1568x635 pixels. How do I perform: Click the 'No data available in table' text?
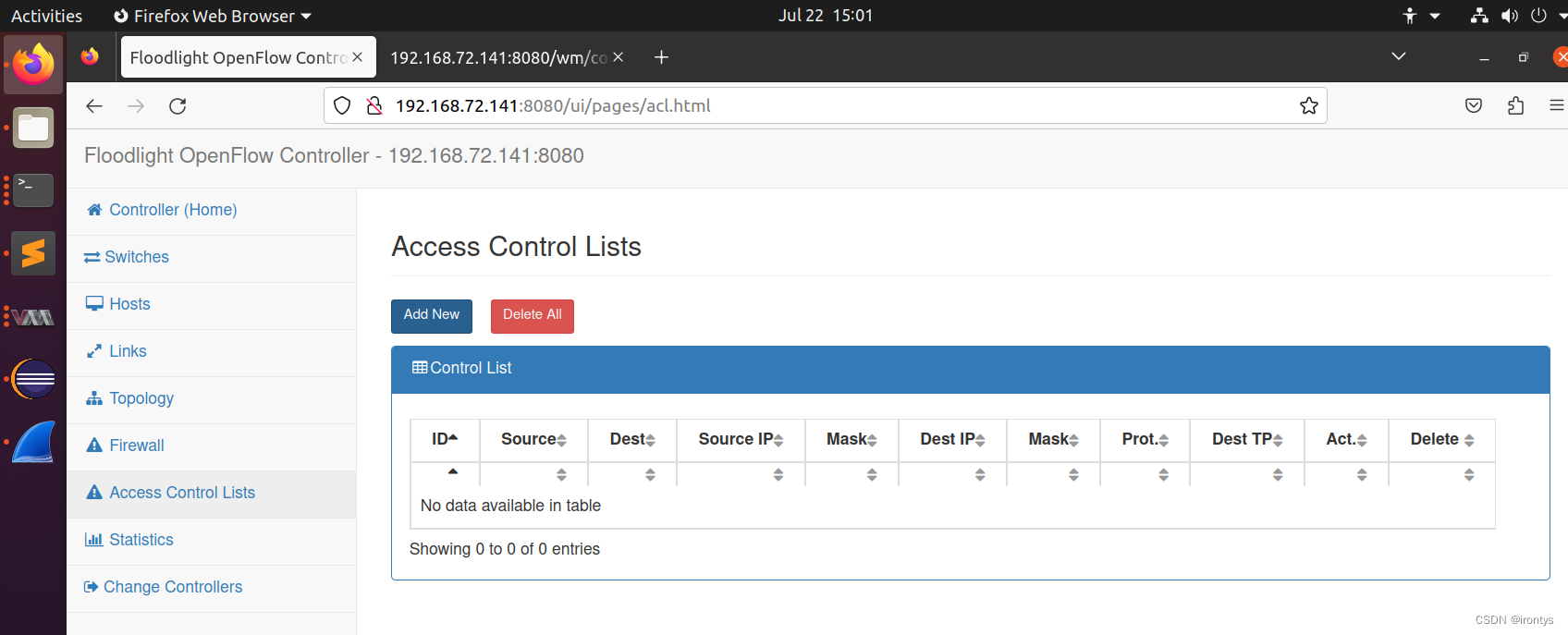pyautogui.click(x=510, y=506)
